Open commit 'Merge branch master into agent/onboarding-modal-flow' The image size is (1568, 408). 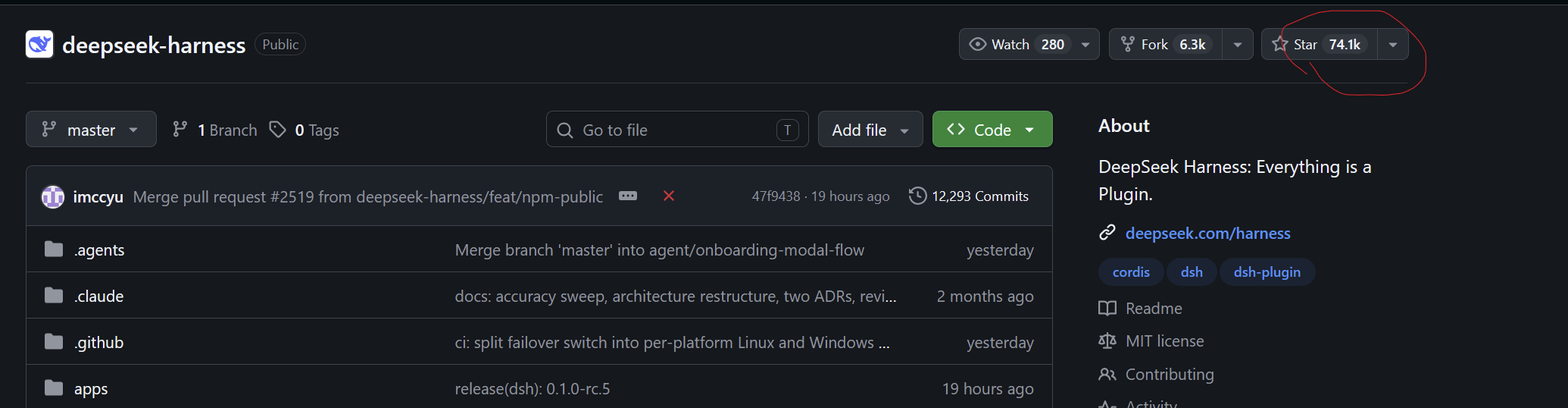coord(659,250)
